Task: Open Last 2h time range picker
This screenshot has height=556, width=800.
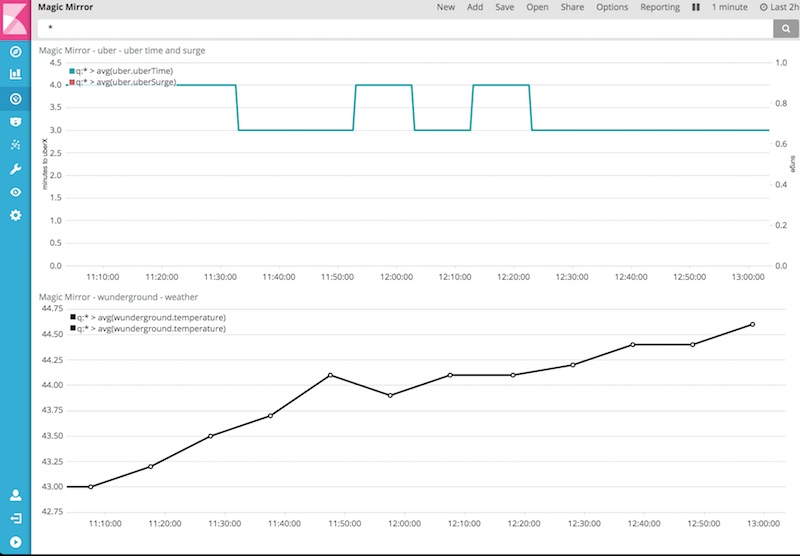Action: (779, 7)
